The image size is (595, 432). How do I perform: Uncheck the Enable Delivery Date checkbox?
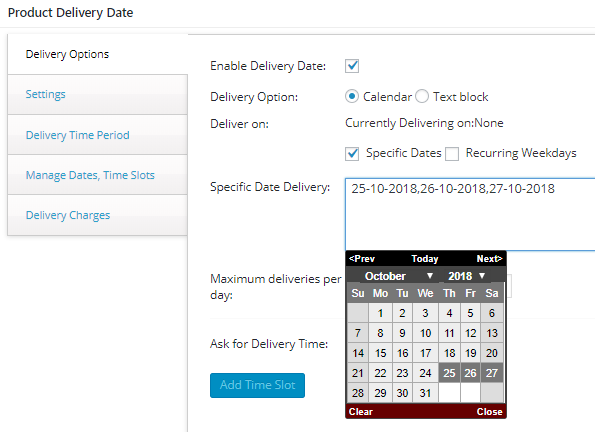click(352, 66)
